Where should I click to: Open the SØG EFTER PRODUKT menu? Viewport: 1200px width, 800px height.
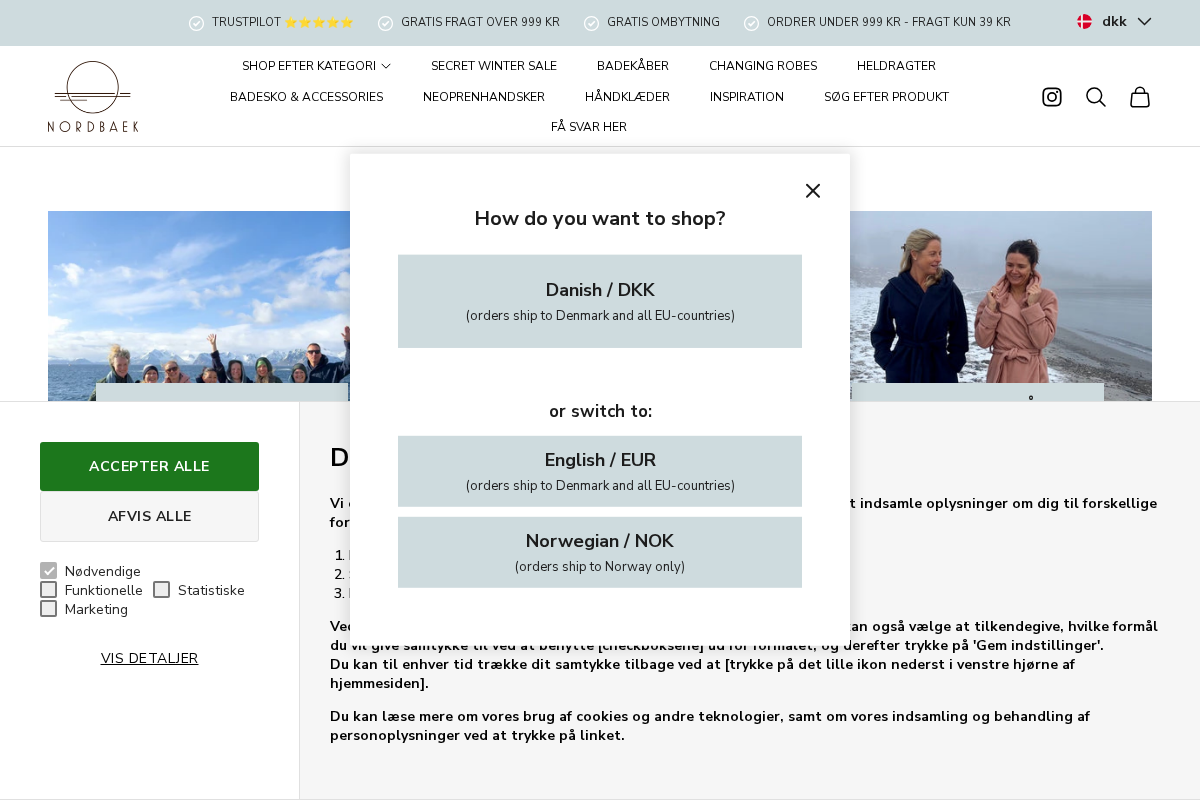point(886,97)
